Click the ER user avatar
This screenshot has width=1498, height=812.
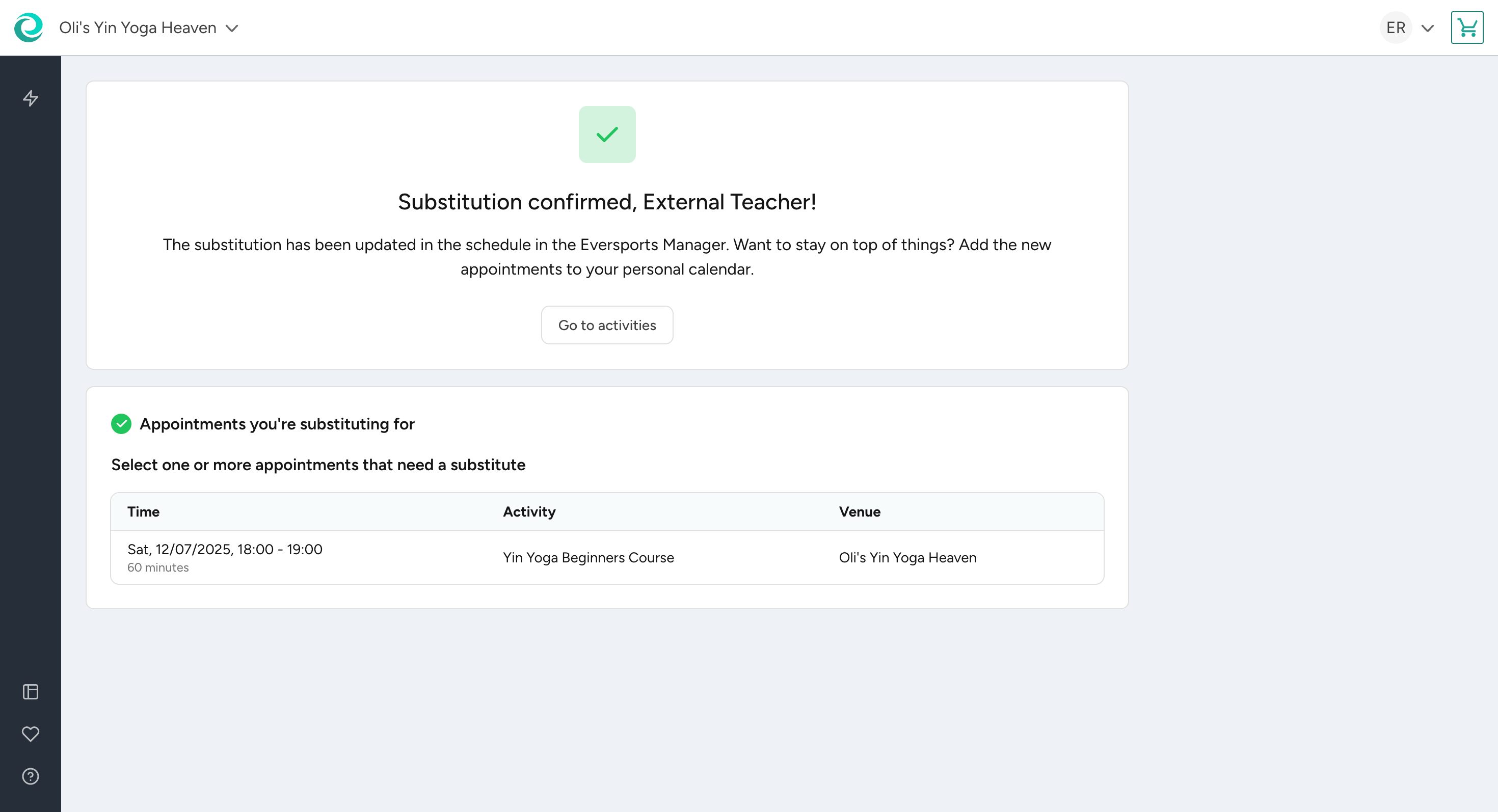(x=1396, y=28)
